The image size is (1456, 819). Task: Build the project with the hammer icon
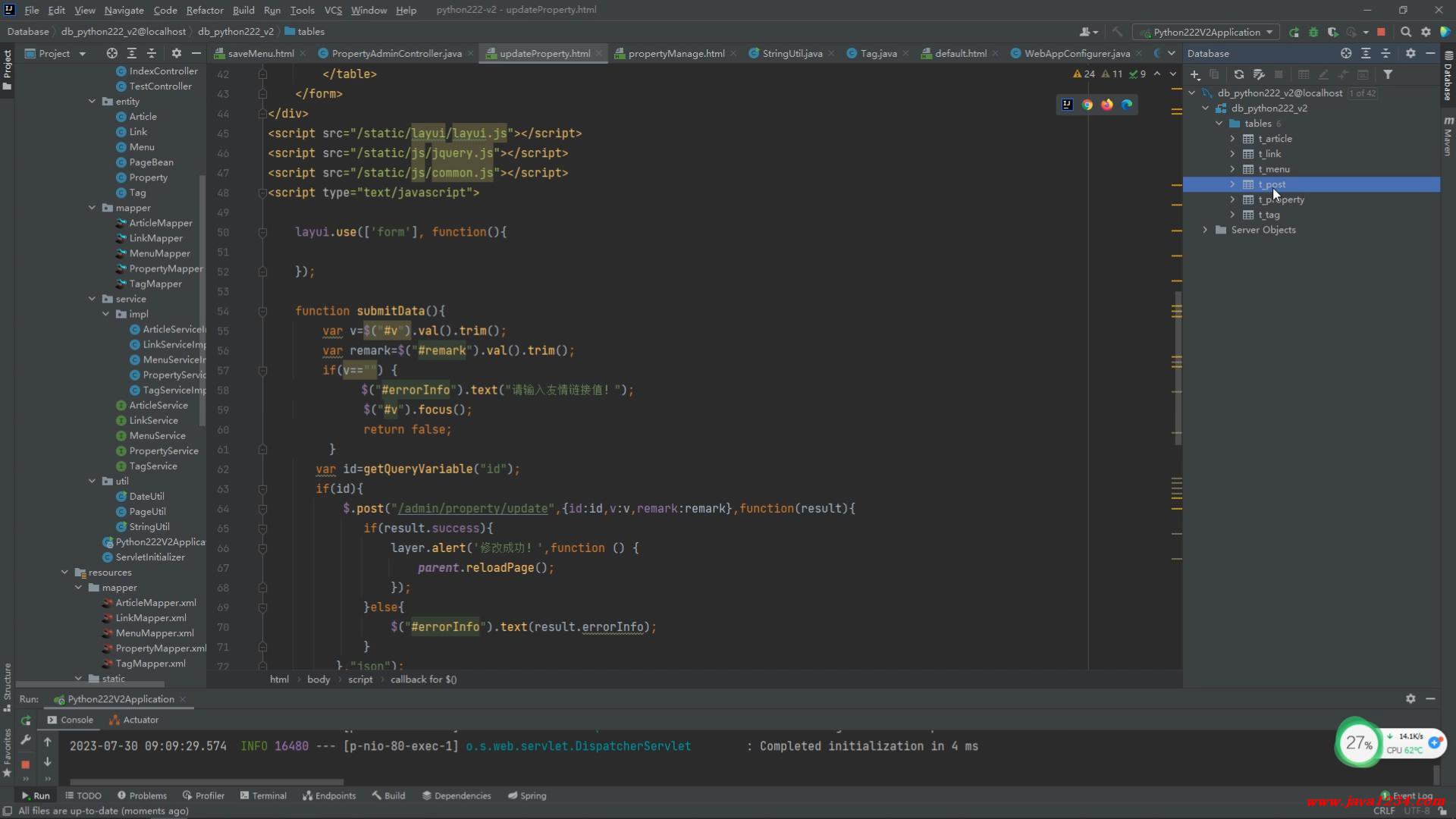pyautogui.click(x=1117, y=32)
